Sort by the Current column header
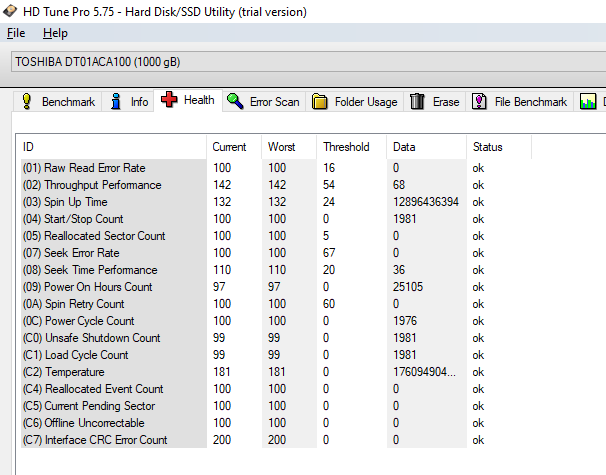606x475 pixels. tap(234, 147)
